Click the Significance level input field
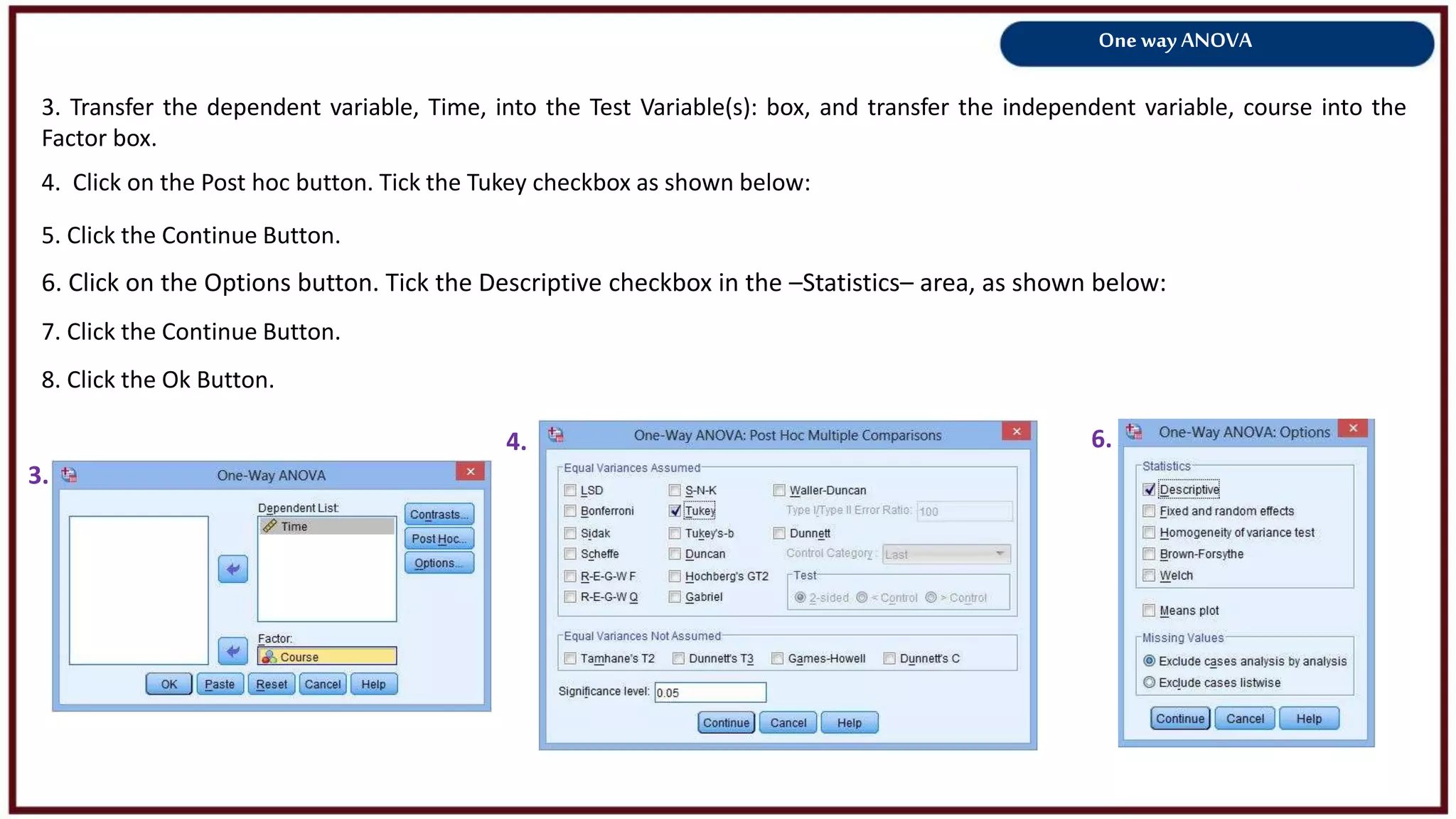This screenshot has height=819, width=1456. pyautogui.click(x=710, y=692)
